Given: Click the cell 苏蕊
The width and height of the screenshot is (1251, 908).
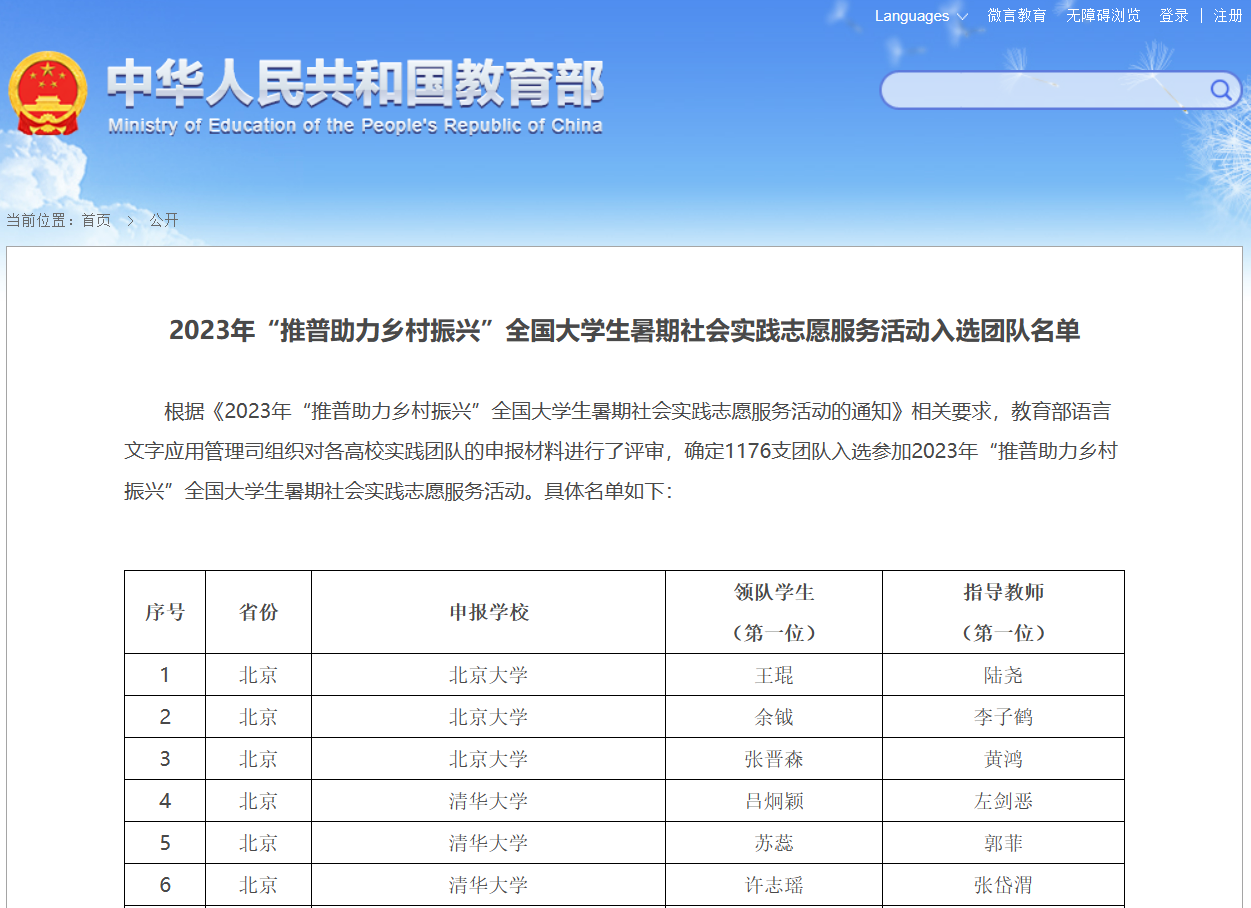Looking at the screenshot, I should (774, 843).
